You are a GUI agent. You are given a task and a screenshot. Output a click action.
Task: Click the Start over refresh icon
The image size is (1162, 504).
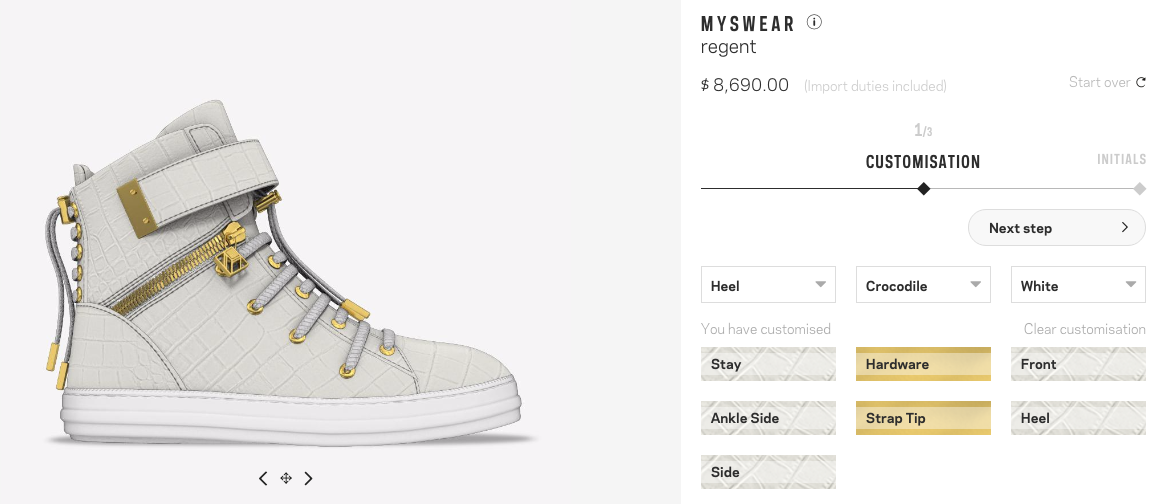pos(1141,83)
